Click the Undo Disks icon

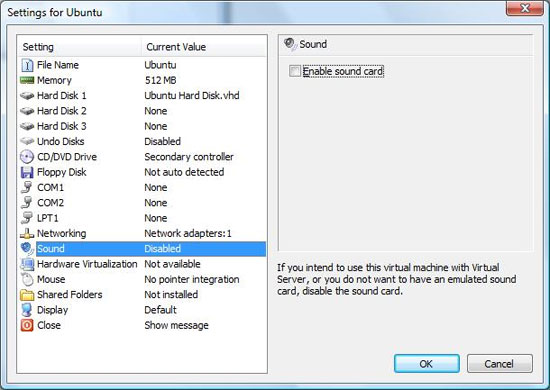pyautogui.click(x=27, y=141)
